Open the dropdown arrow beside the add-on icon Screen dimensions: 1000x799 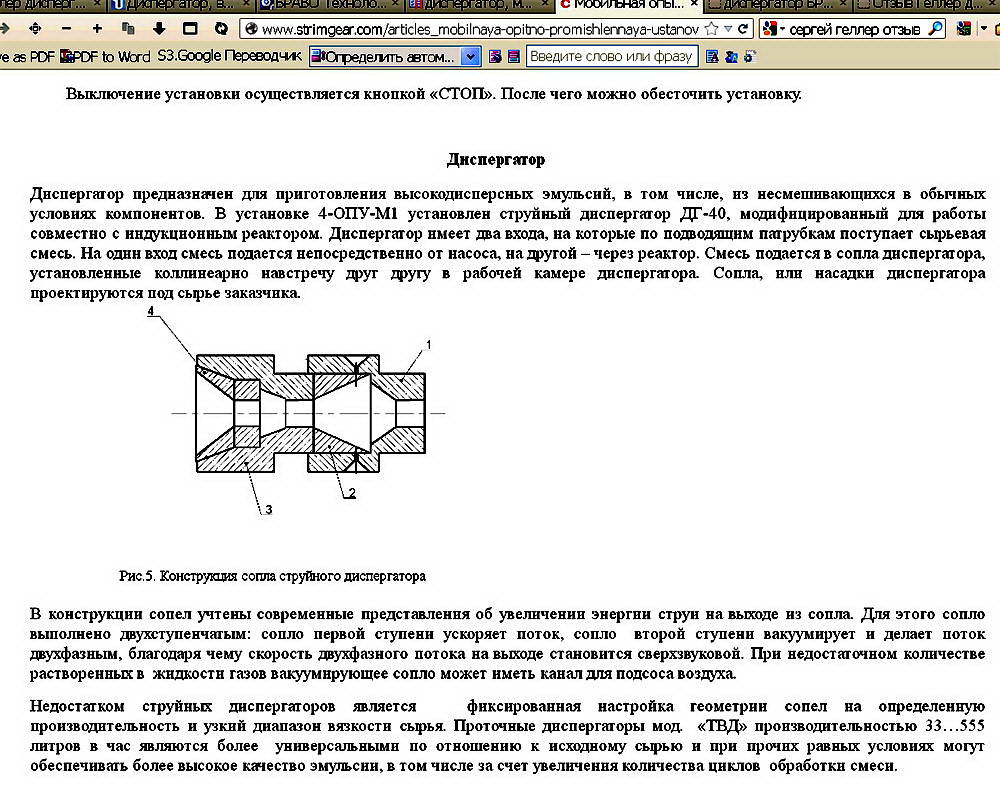983,29
